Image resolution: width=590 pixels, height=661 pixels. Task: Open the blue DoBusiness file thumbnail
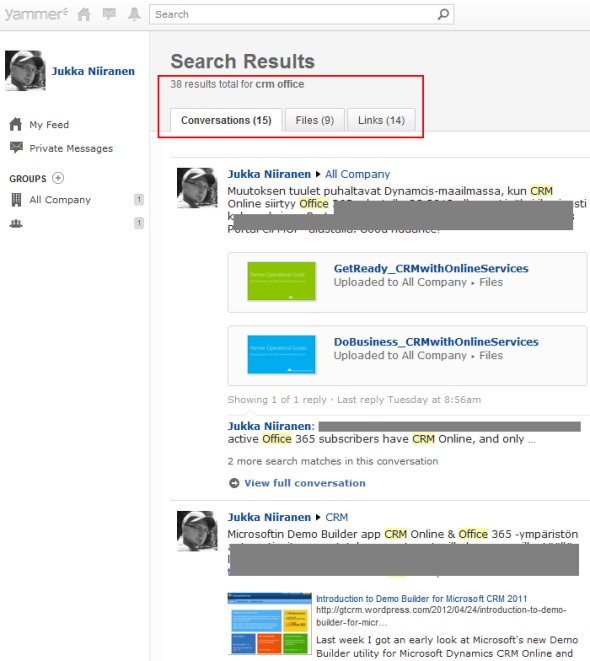282,355
